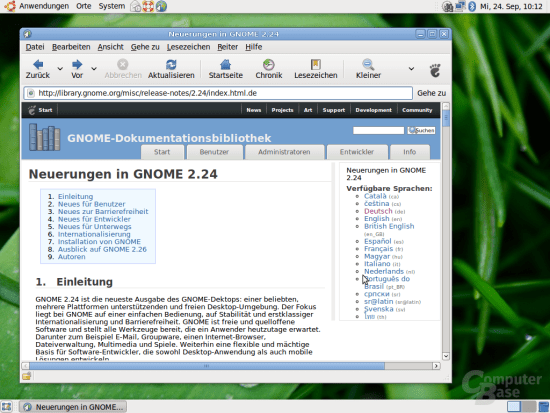Zoom out with the Kleiner magnifier
This screenshot has height=413, width=550.
(x=368, y=64)
